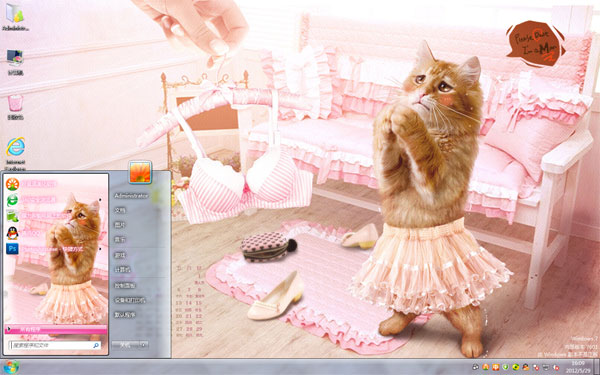
Task: Click the orange pinned program in Start menu
Action: (x=12, y=184)
